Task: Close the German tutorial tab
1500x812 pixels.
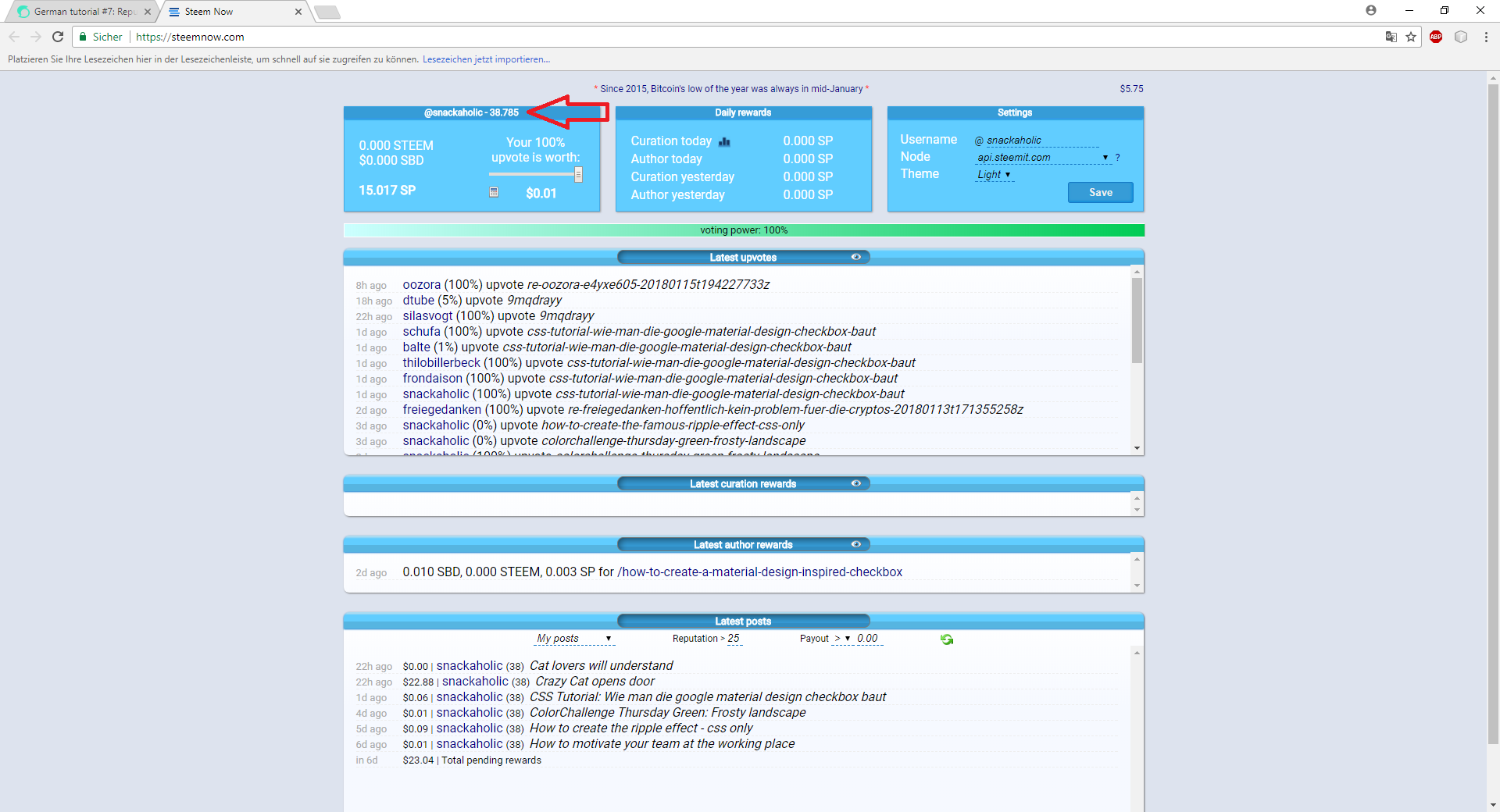Action: (148, 12)
